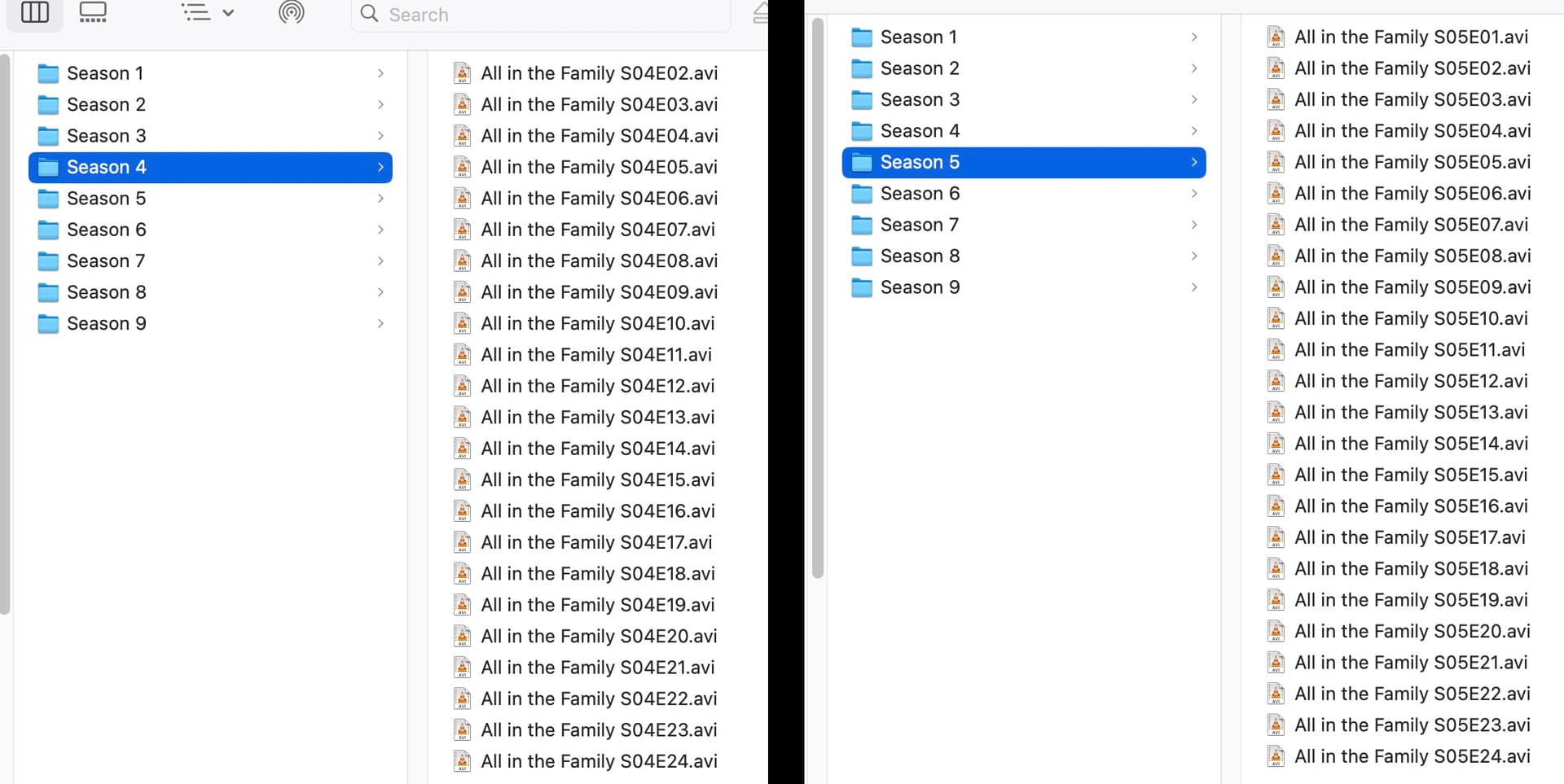This screenshot has width=1564, height=784.
Task: Click the chevron on highlighted Season 5 row
Action: coord(1194,163)
